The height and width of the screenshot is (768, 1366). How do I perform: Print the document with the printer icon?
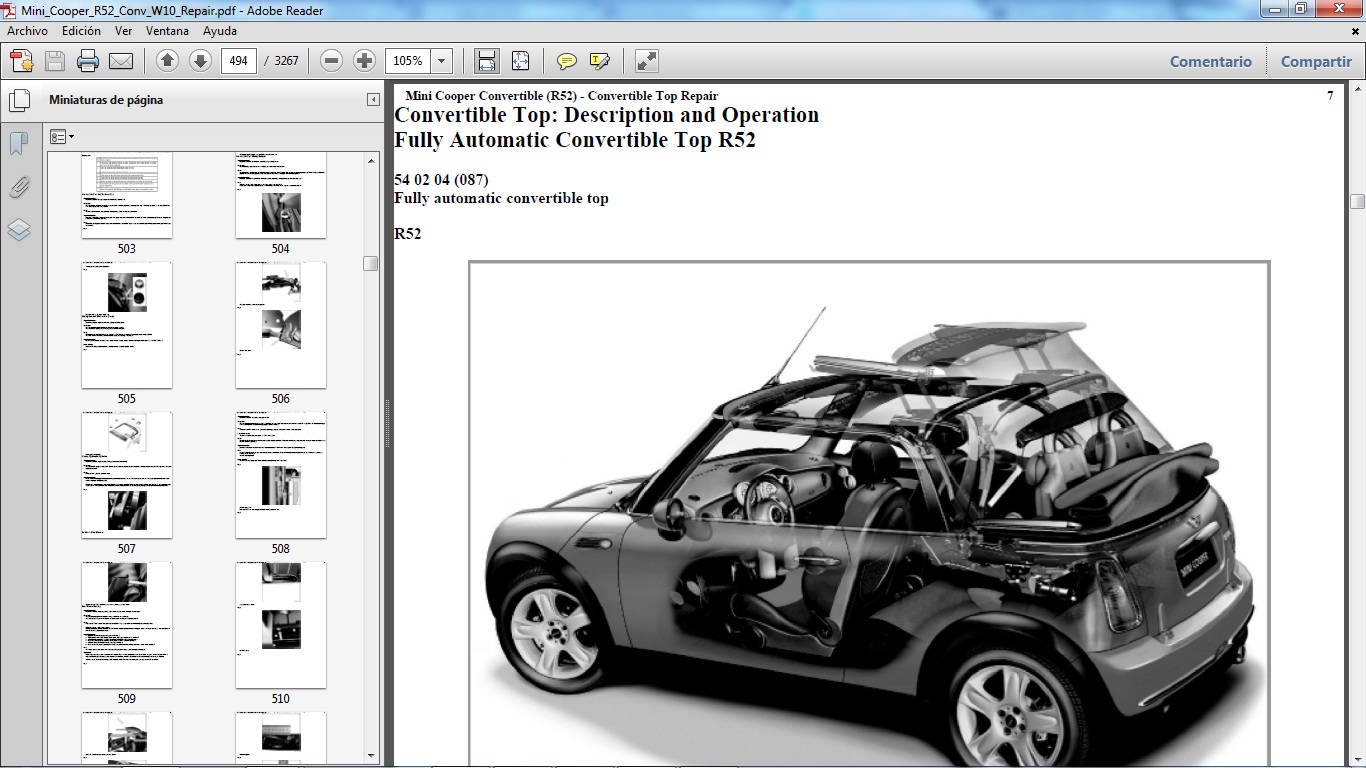(x=88, y=61)
